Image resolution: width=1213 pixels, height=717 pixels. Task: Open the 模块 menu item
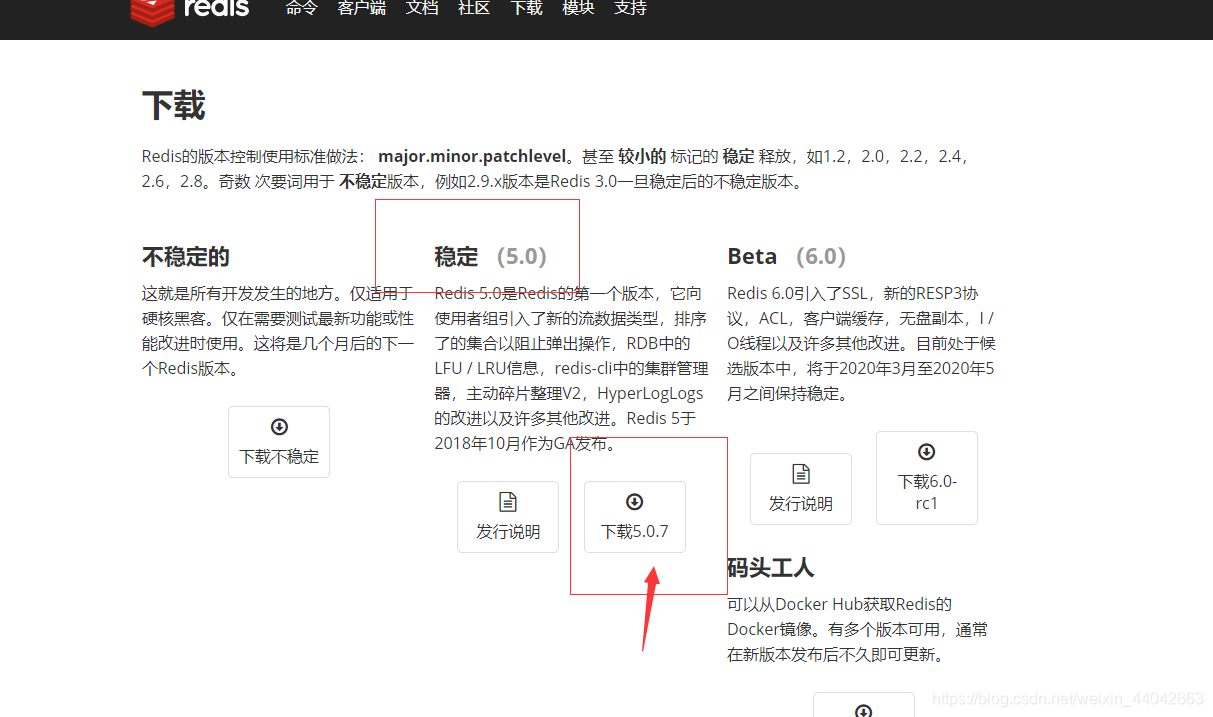pos(578,8)
